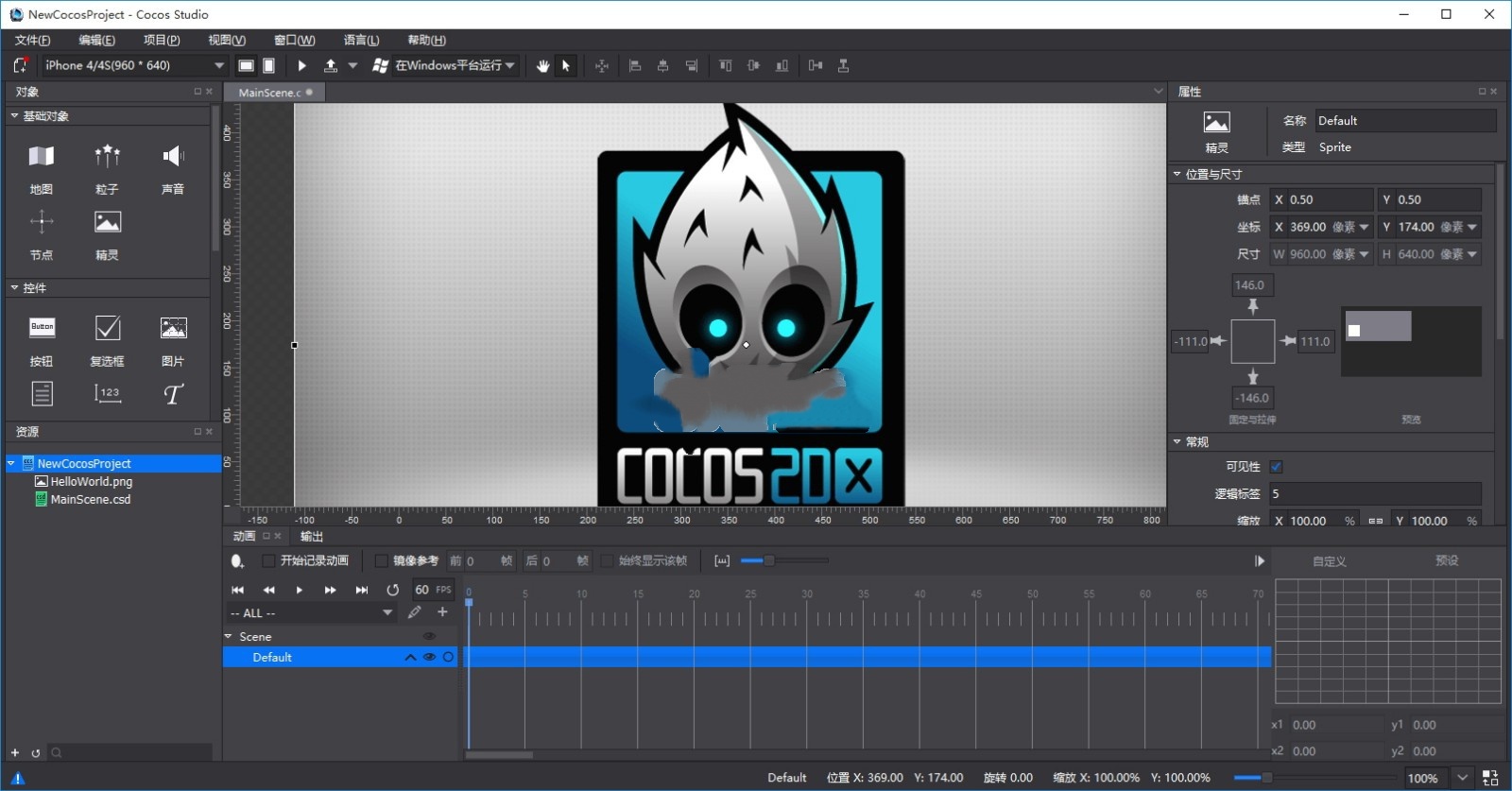Toggle the 可见性 visibility checkbox

pyautogui.click(x=1276, y=467)
